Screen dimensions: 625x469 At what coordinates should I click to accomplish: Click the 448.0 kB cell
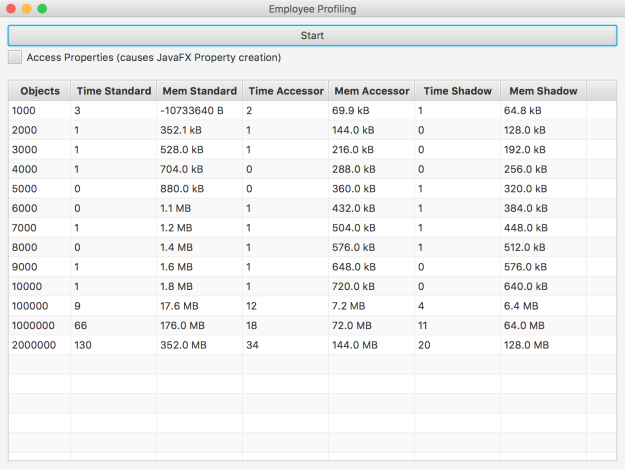(543, 228)
